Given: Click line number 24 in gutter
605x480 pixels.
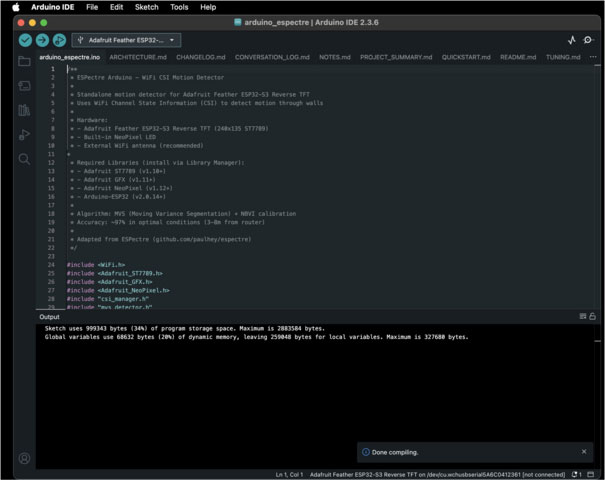Looking at the screenshot, I should pyautogui.click(x=51, y=265).
